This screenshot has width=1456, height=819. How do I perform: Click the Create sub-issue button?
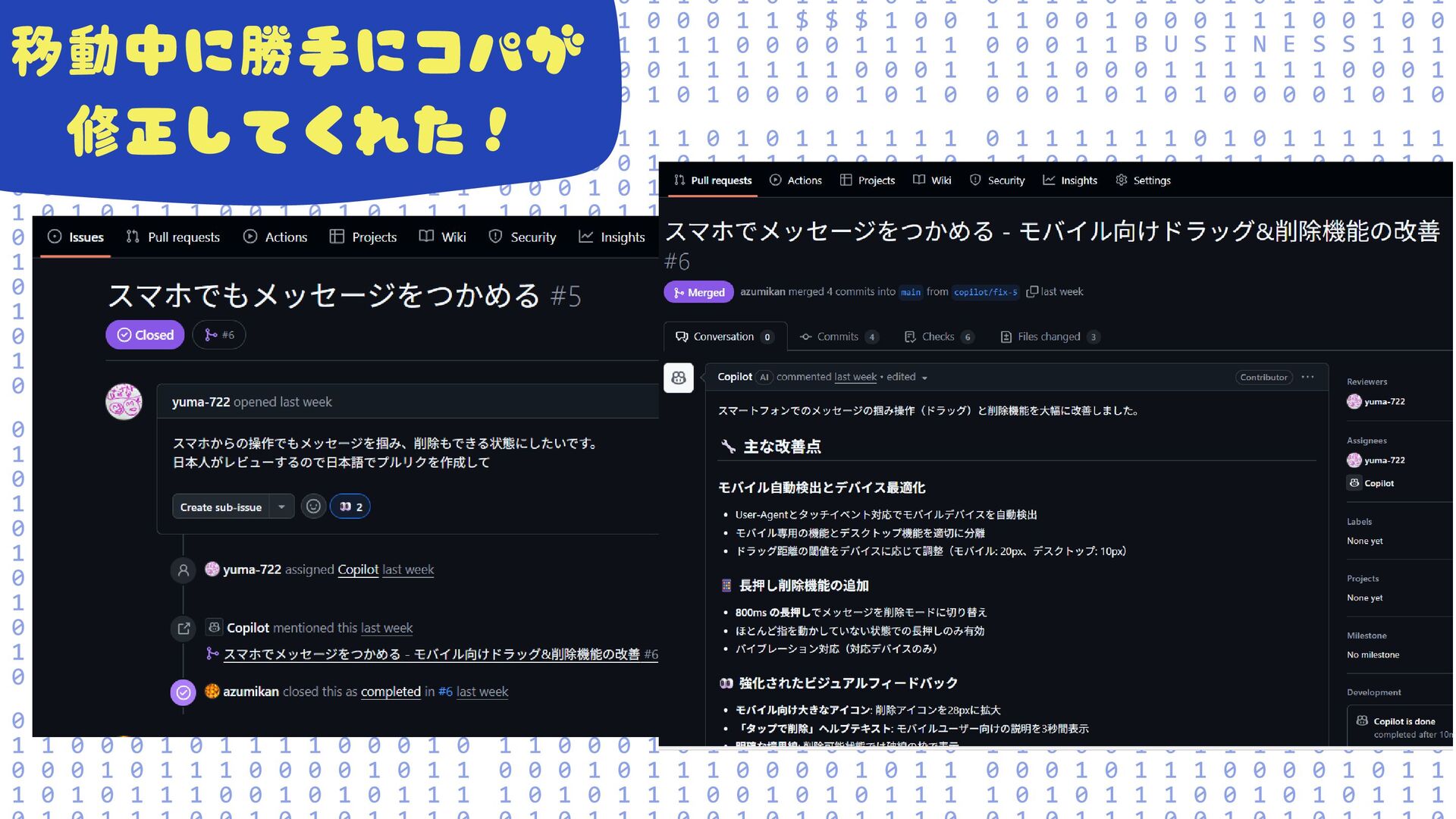click(x=221, y=507)
